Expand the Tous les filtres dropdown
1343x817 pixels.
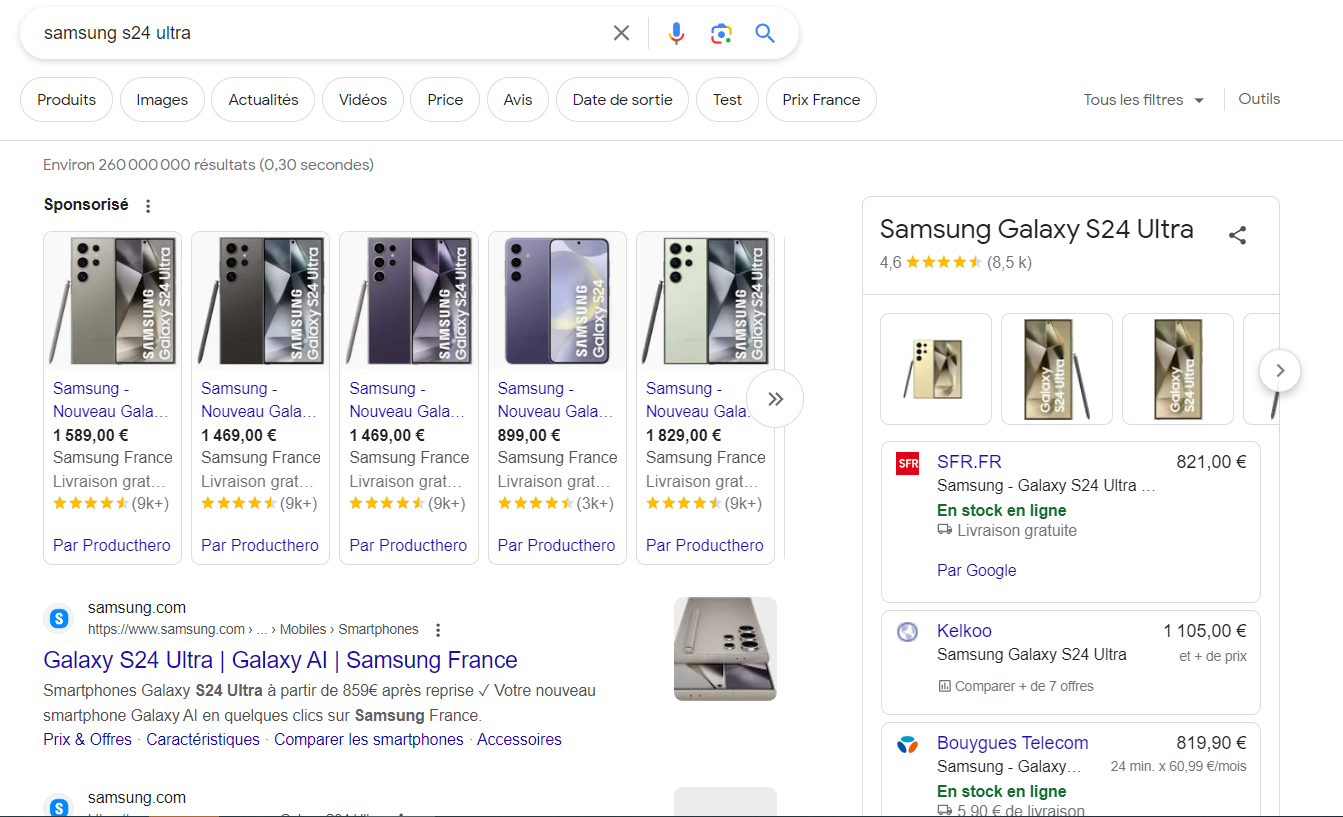click(1143, 100)
